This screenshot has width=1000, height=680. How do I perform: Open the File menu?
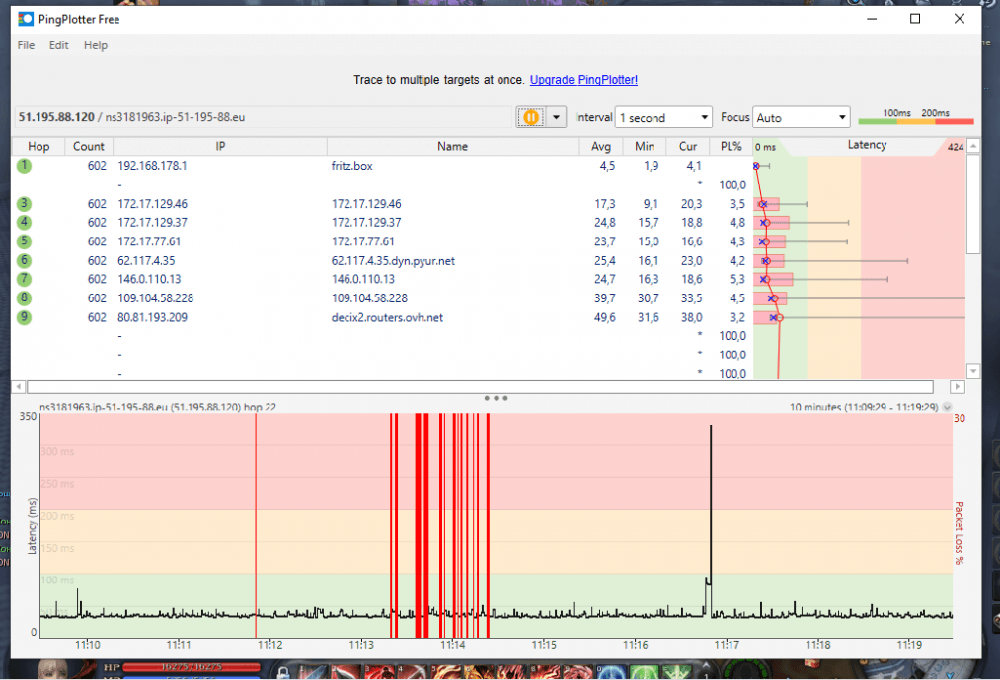[x=26, y=45]
